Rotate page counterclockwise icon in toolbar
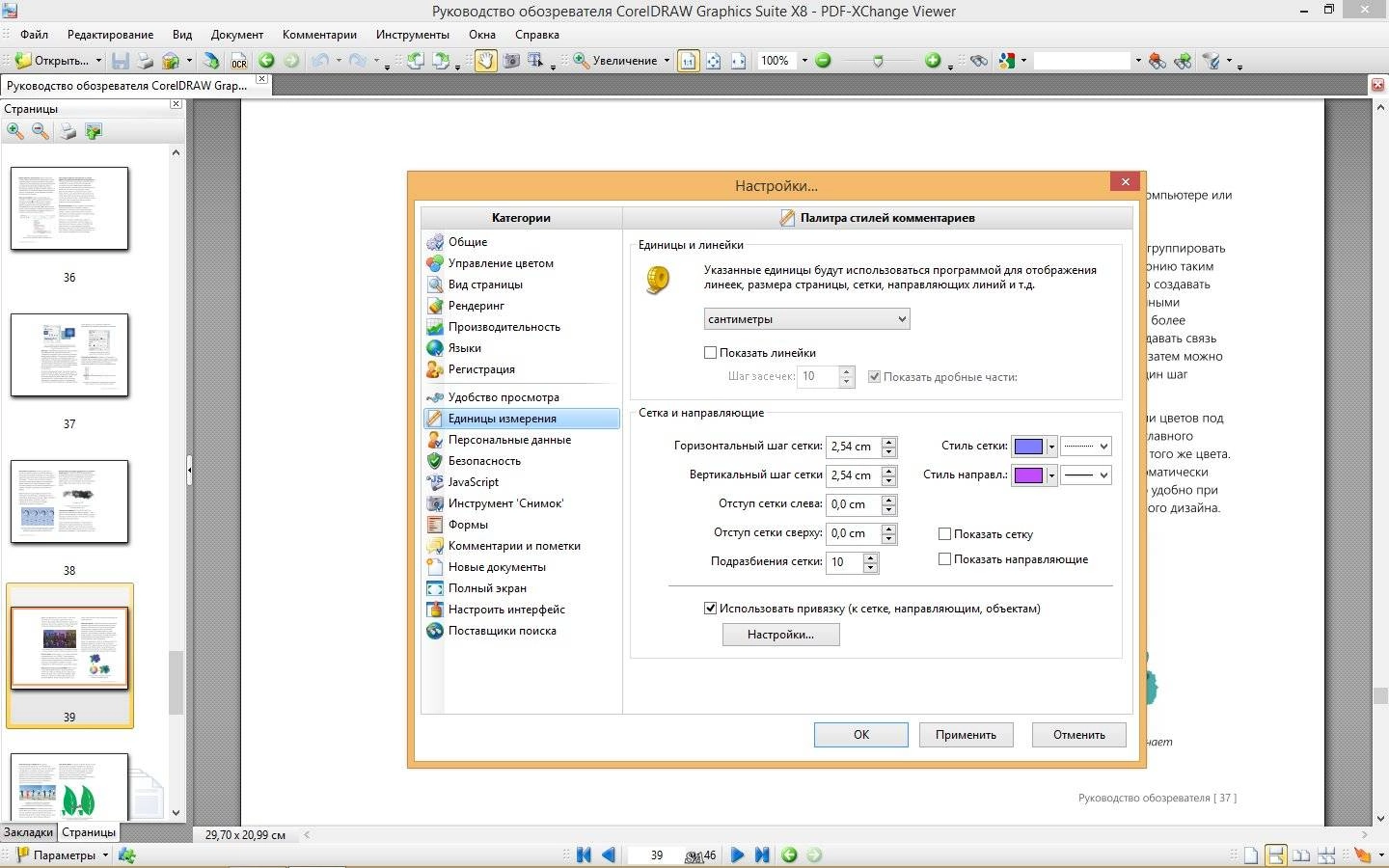1389x868 pixels. [415, 61]
